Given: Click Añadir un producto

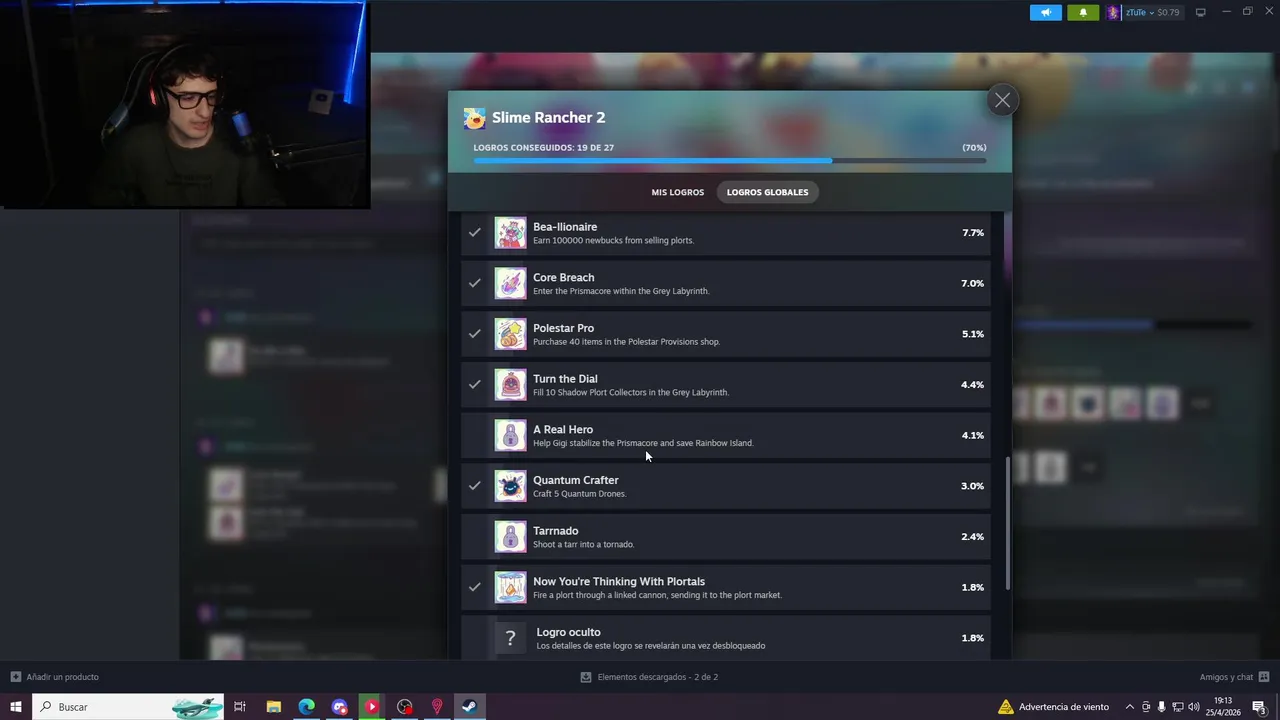Looking at the screenshot, I should tap(55, 677).
